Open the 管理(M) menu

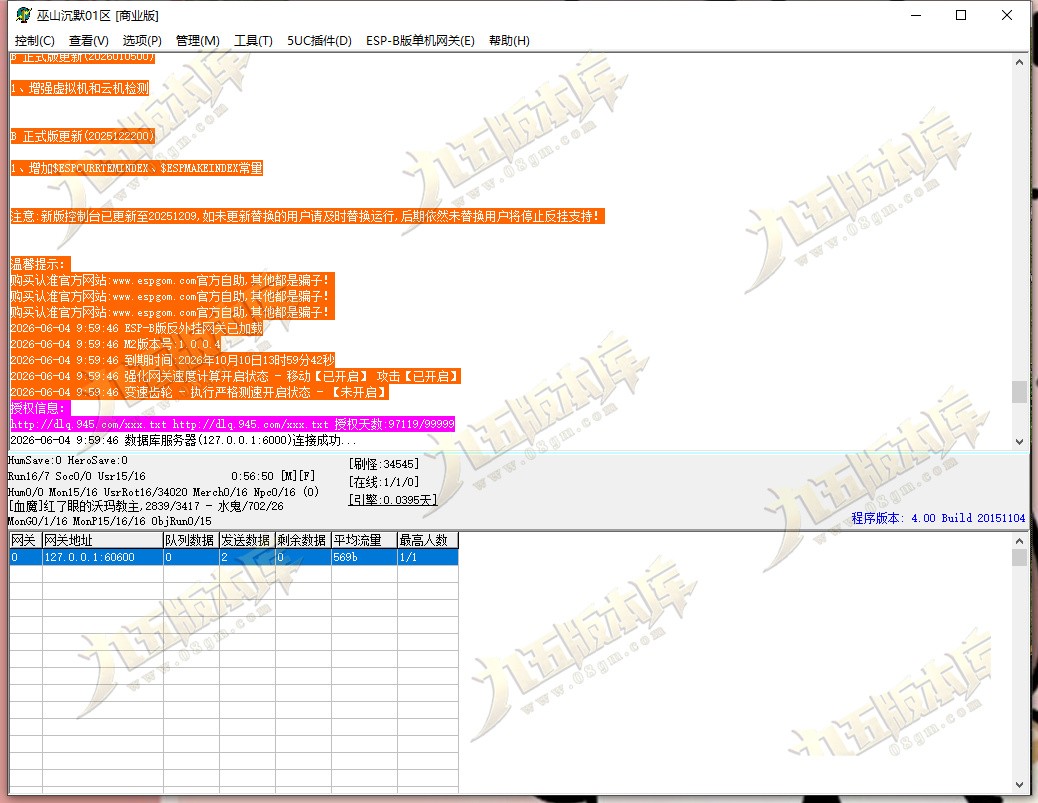[197, 40]
